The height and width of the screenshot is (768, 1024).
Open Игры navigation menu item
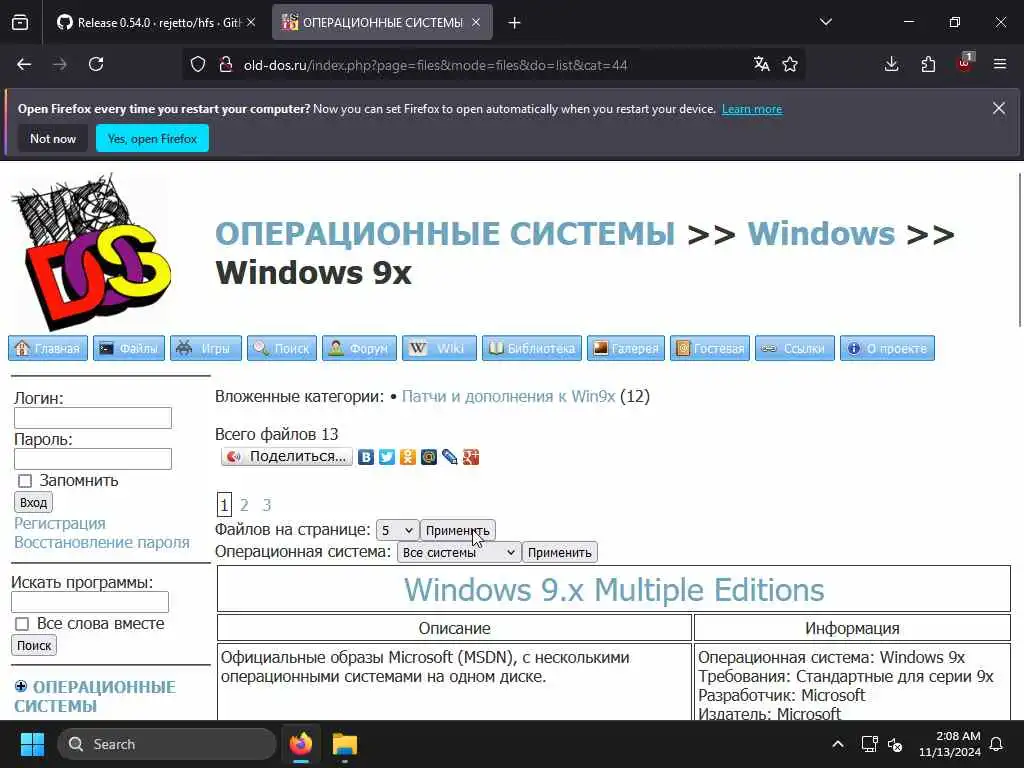point(206,348)
